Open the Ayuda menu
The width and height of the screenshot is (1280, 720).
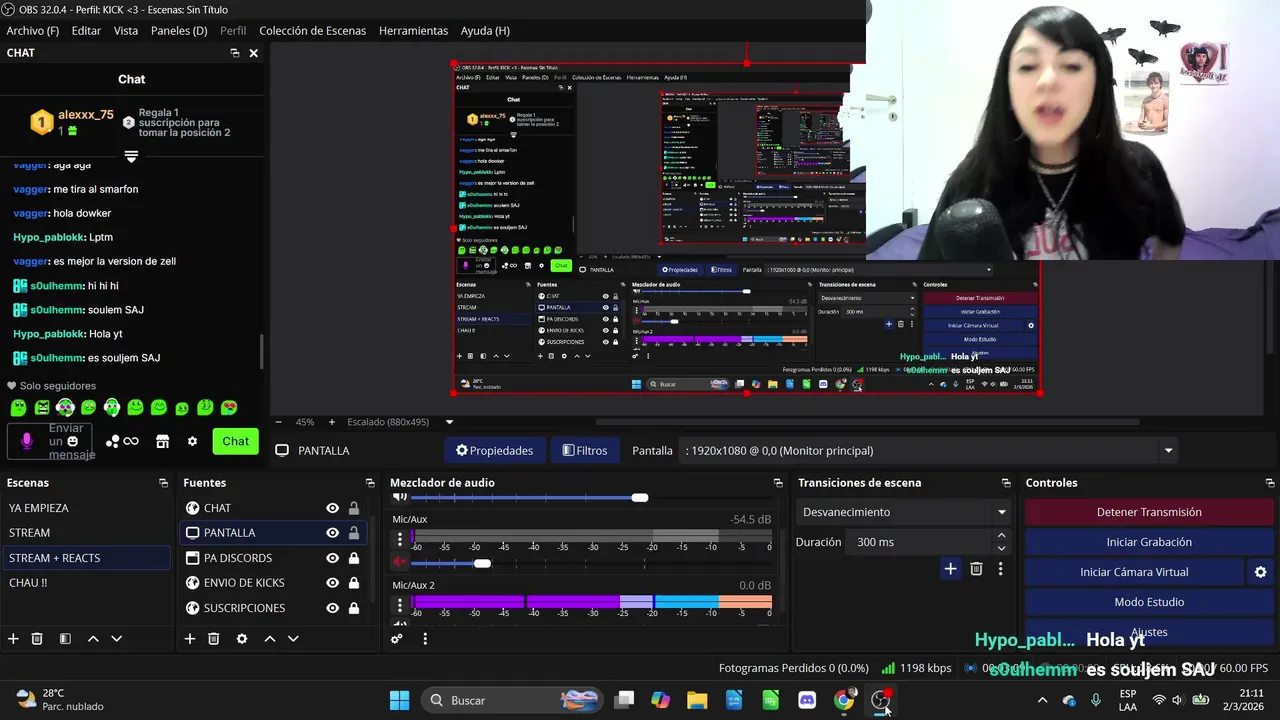click(x=485, y=31)
